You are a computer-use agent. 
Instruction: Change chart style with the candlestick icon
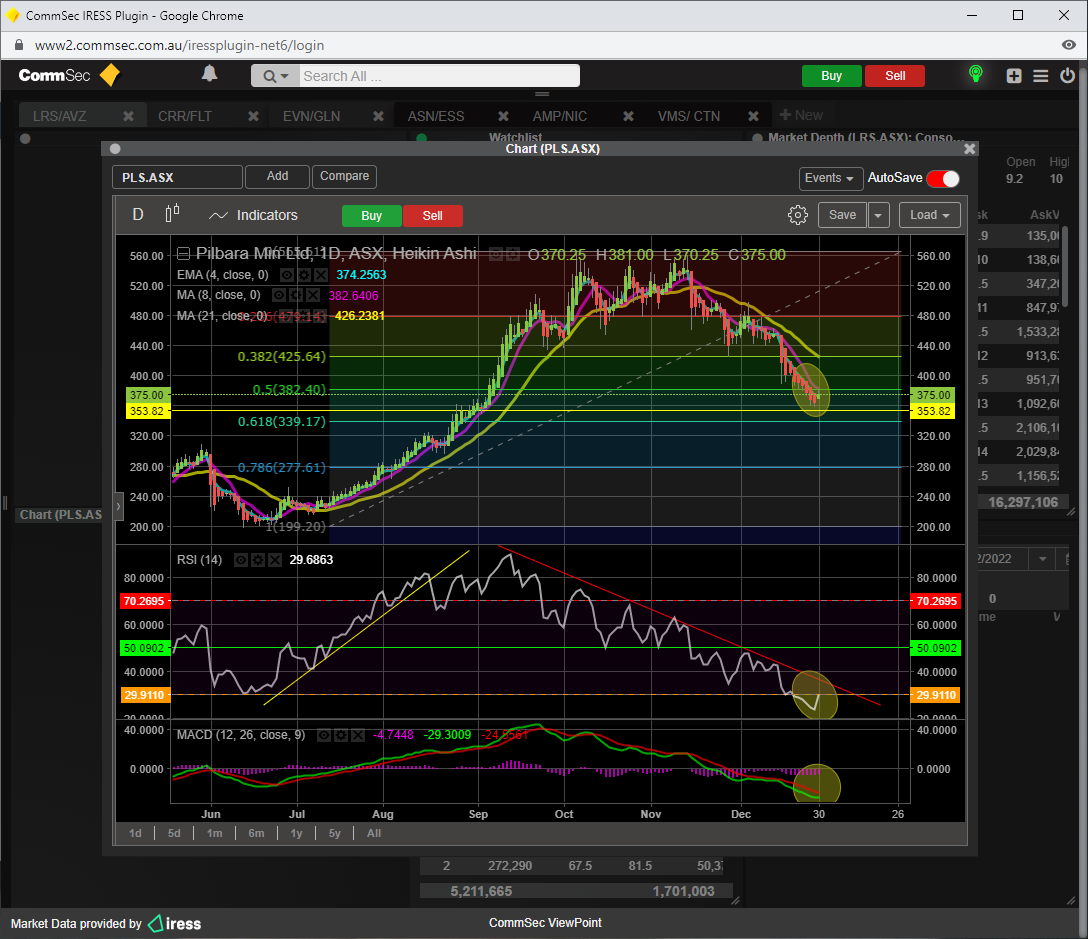click(x=172, y=213)
